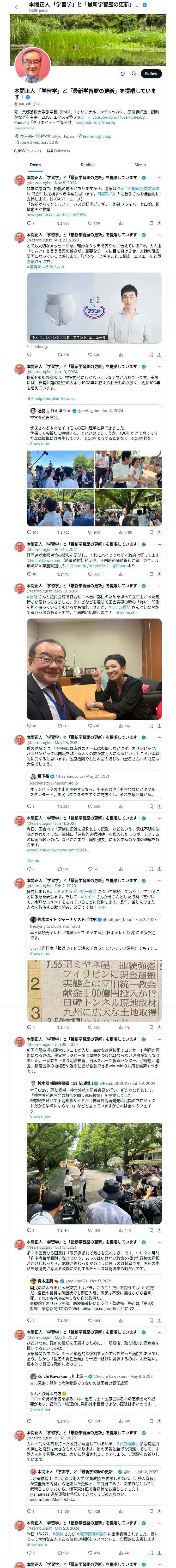This screenshot has width=176, height=1568.
Task: Open search icon next to Follow
Action: pyautogui.click(x=133, y=74)
